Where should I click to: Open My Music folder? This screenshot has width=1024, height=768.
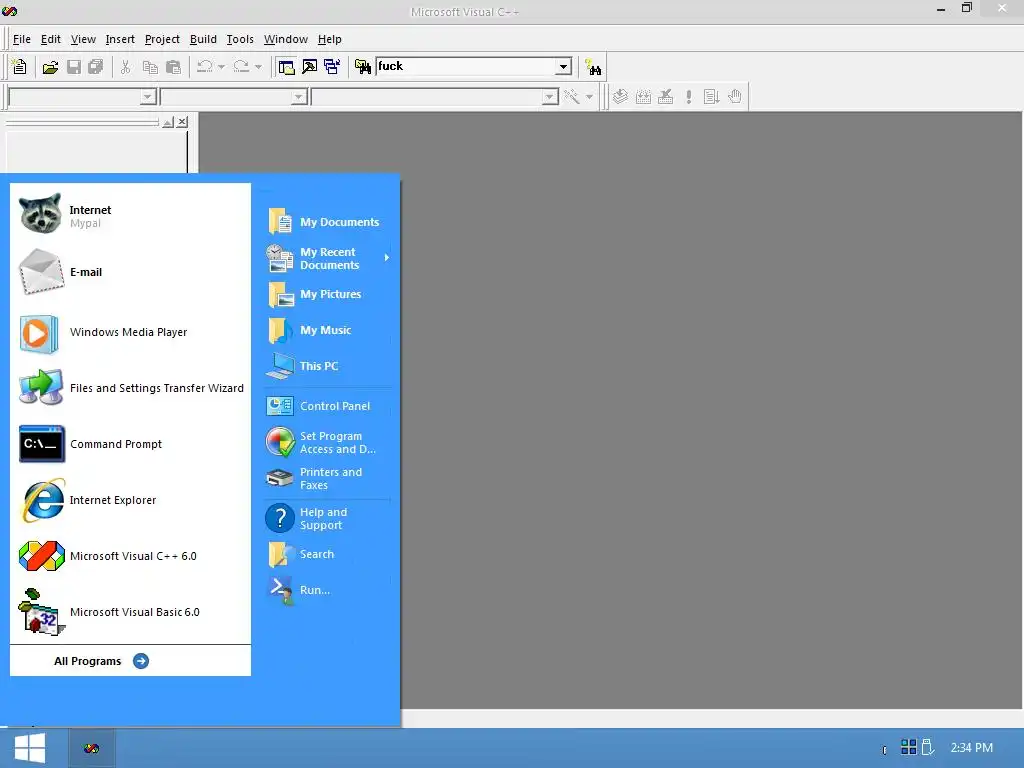pyautogui.click(x=328, y=330)
